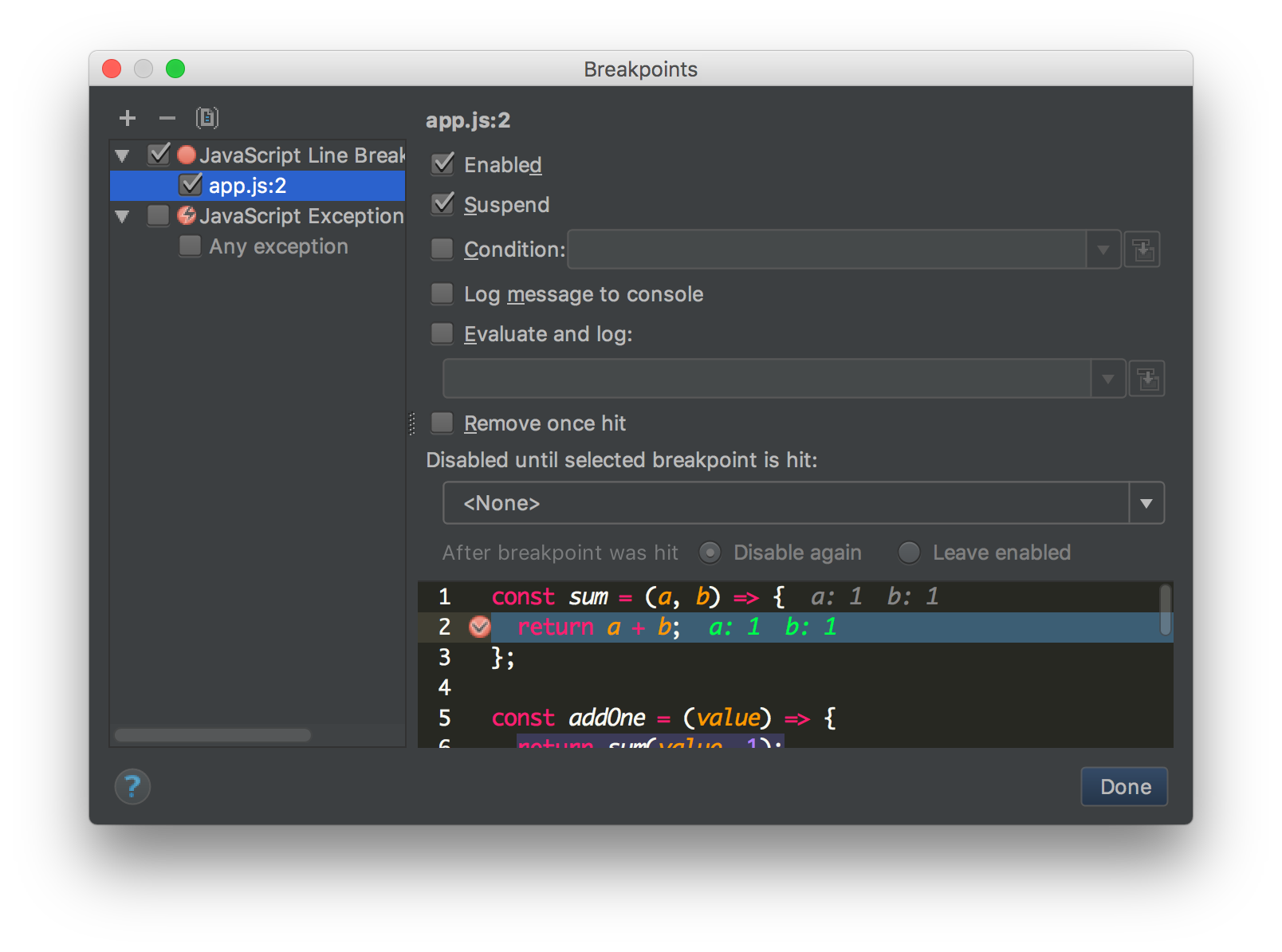Enable Remove once hit
This screenshot has height=952, width=1282.
point(442,423)
